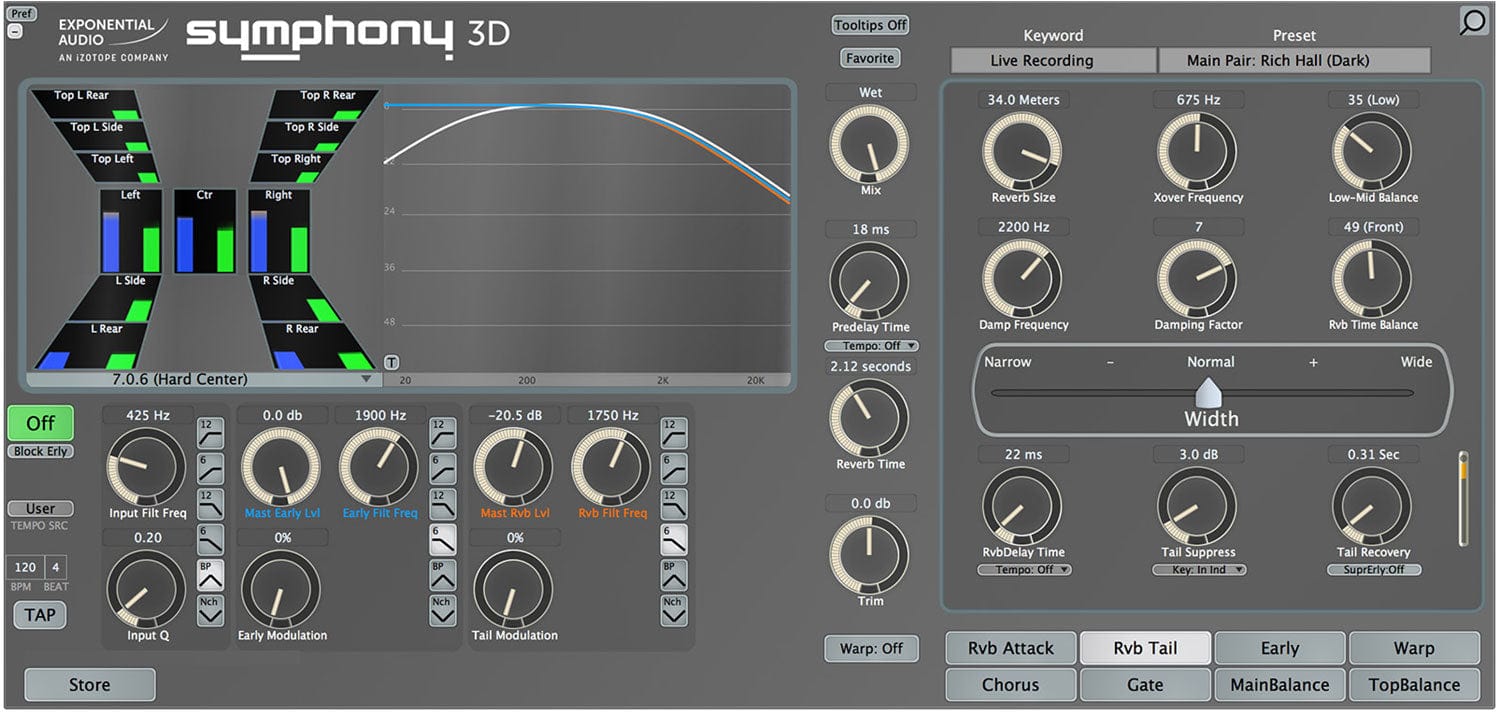Select the 6 dB low-pass input filter type
1500x715 pixels.
point(210,540)
